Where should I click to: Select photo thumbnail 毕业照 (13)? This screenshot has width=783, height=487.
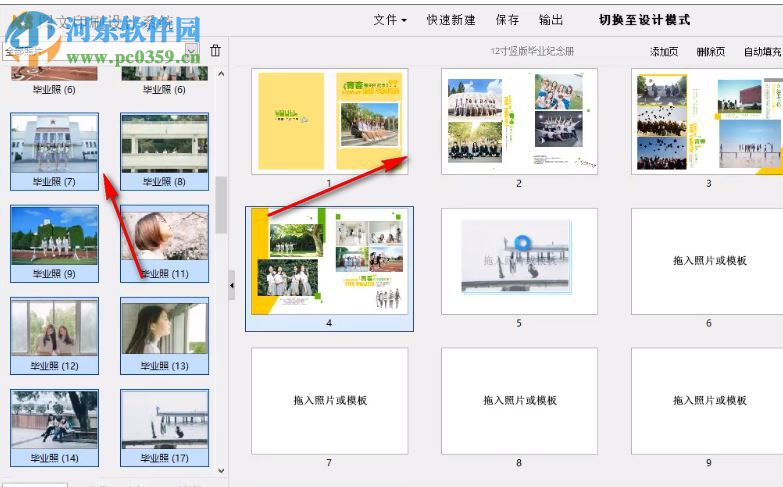pyautogui.click(x=164, y=336)
